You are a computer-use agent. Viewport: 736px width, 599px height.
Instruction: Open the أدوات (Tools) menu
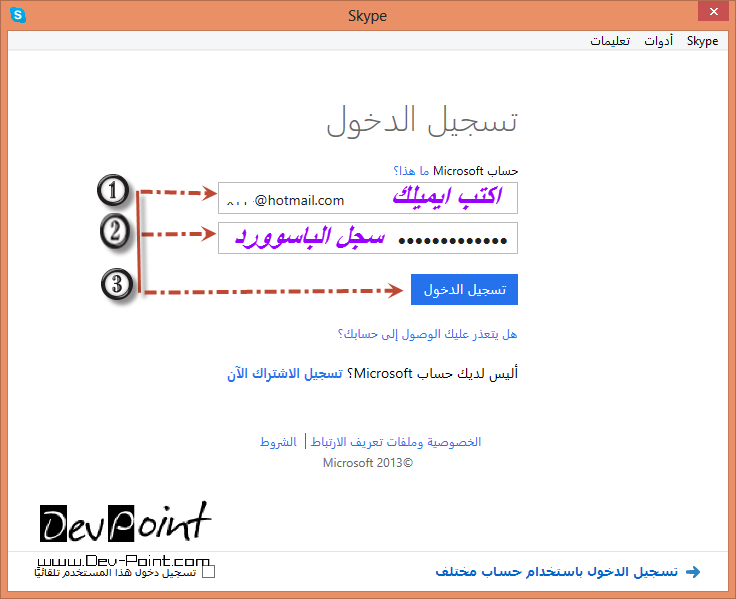pos(659,41)
